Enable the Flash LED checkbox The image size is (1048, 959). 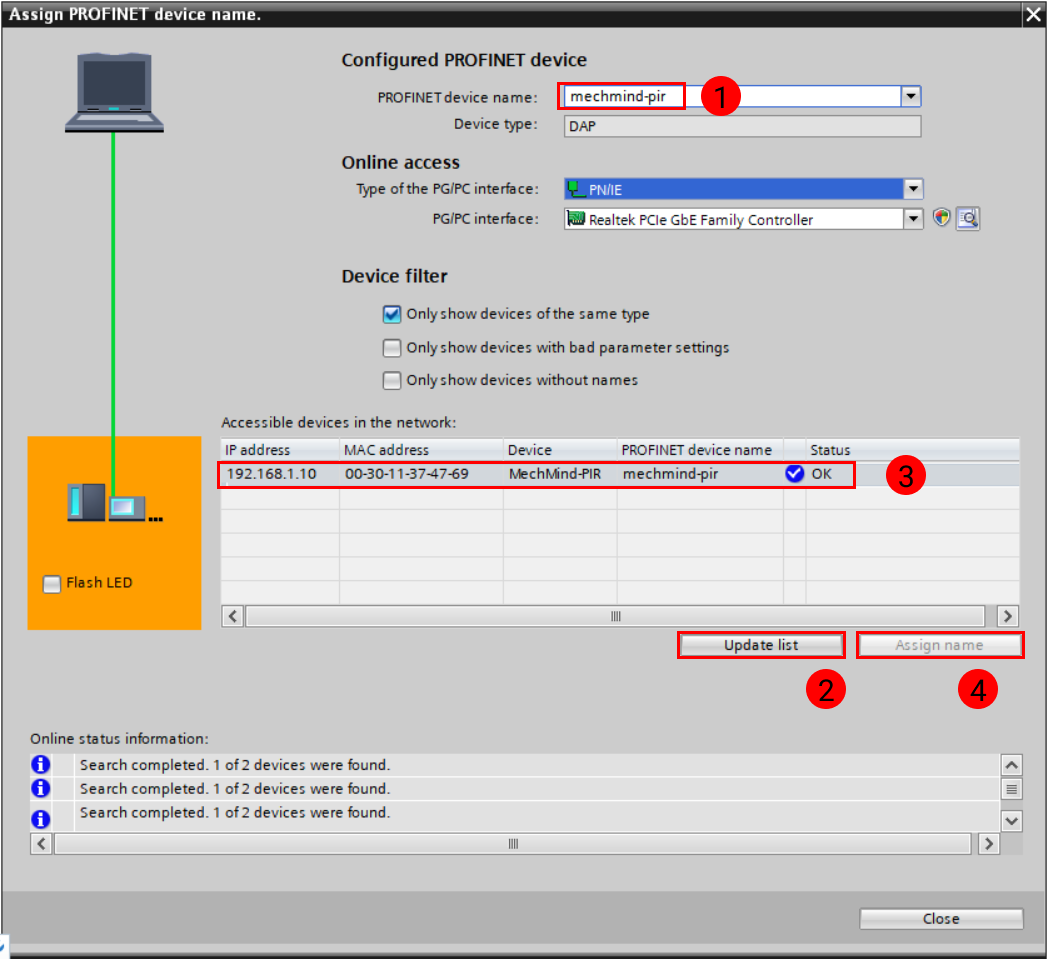[x=50, y=584]
